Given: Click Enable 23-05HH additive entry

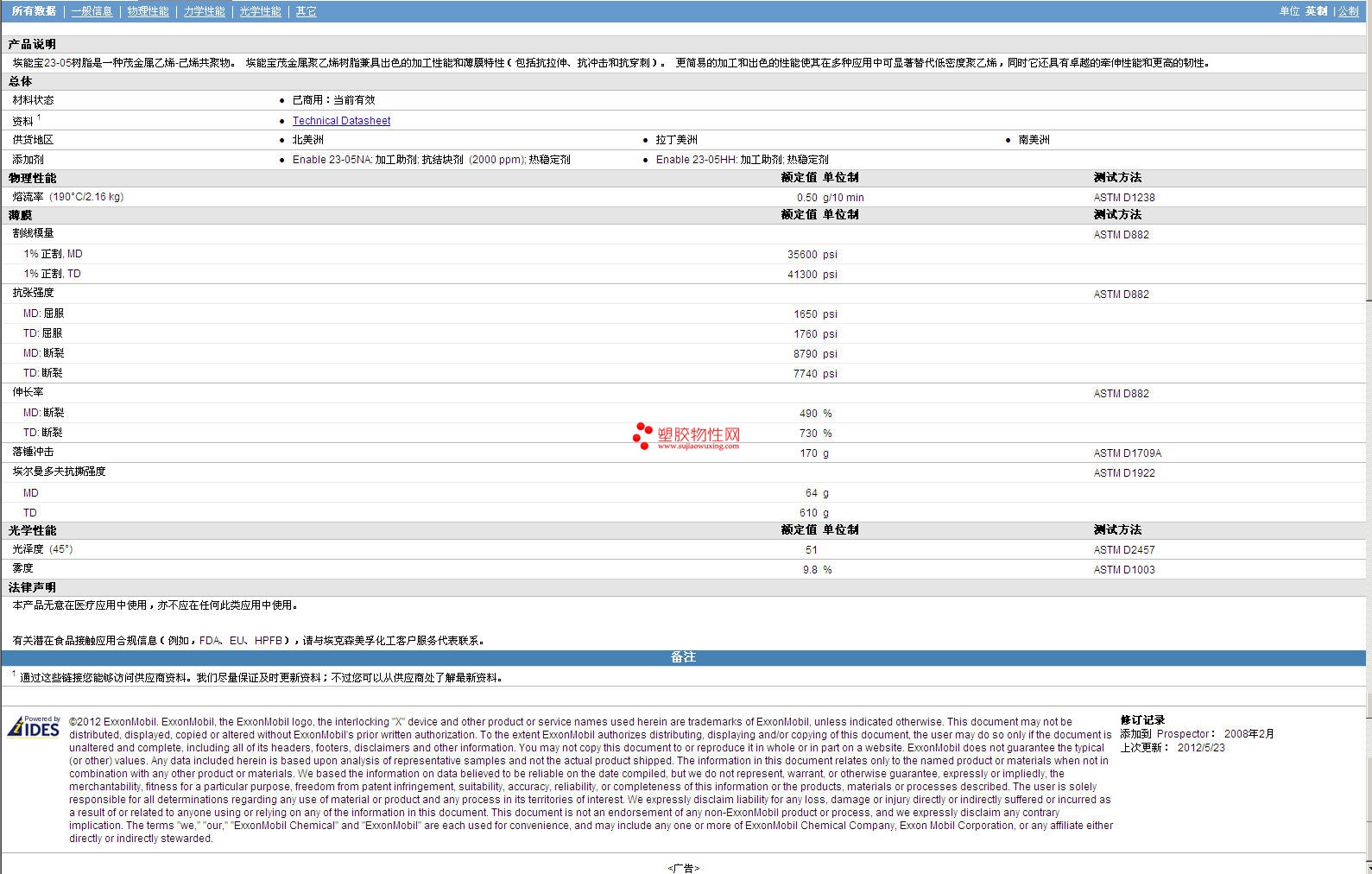Looking at the screenshot, I should pyautogui.click(x=742, y=160).
